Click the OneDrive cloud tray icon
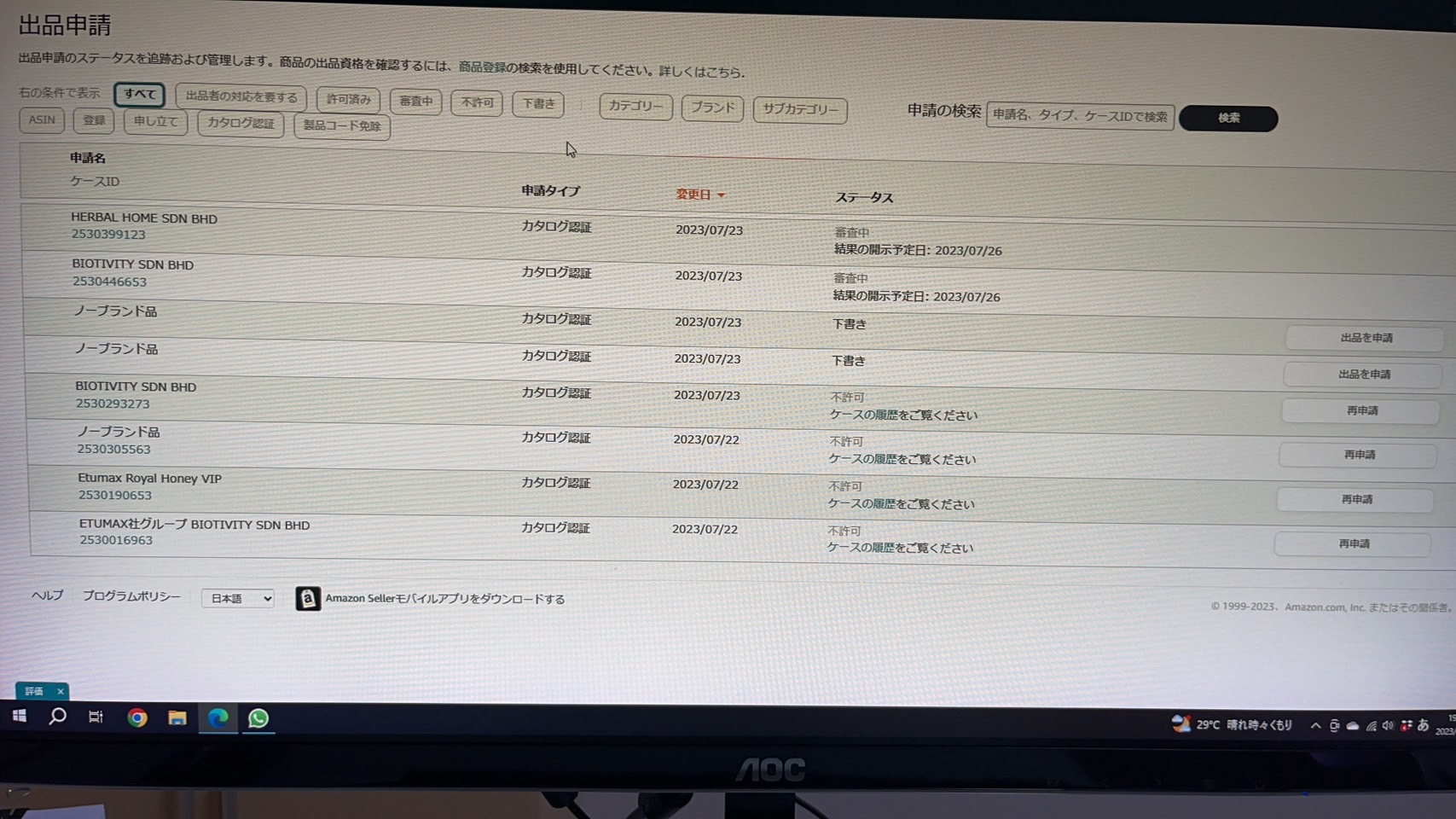 (1353, 726)
